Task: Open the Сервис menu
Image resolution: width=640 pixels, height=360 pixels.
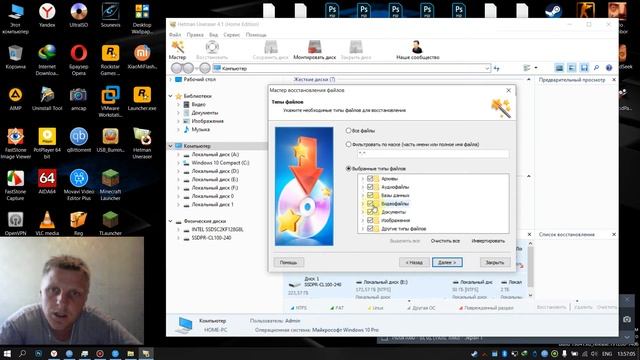Action: [231, 35]
